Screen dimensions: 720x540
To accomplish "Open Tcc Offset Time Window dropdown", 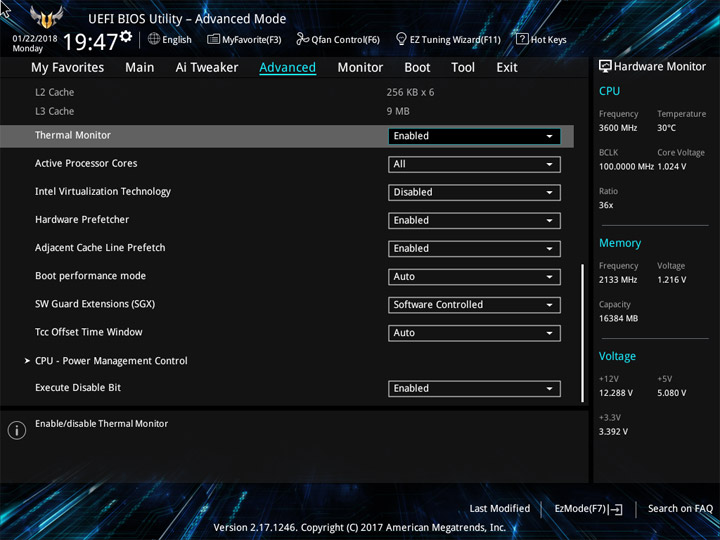I will pyautogui.click(x=474, y=333).
